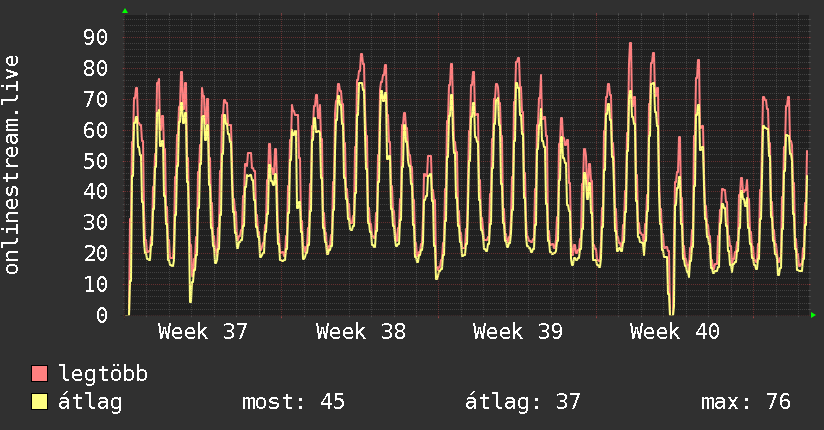The height and width of the screenshot is (430, 824).
Task: Select the átlag legend label beside yellow swatch
Action: [x=90, y=402]
